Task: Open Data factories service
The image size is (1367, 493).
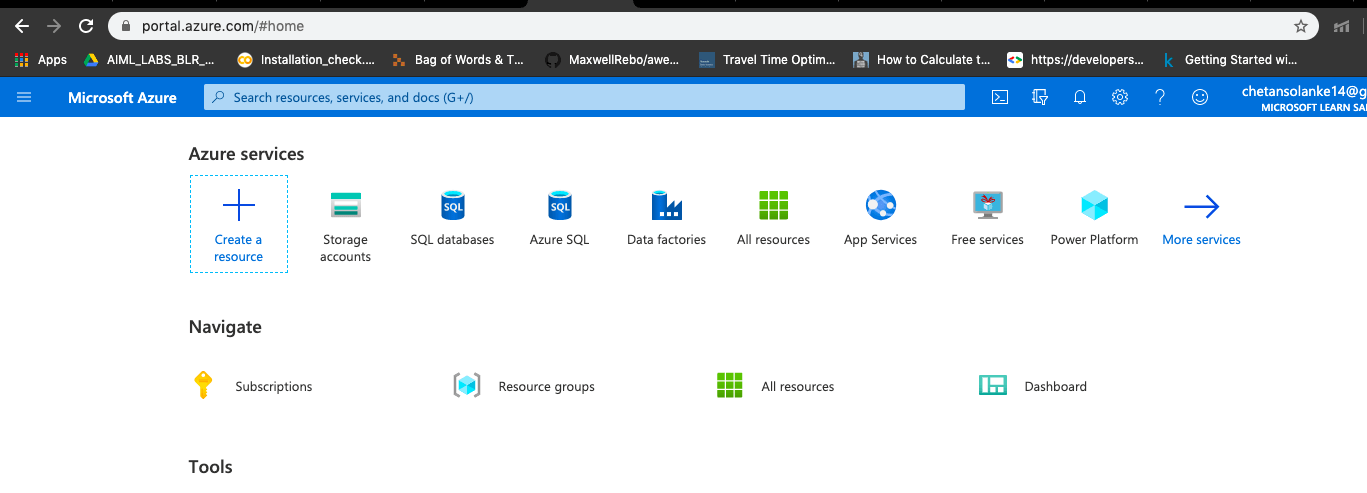Action: (666, 218)
